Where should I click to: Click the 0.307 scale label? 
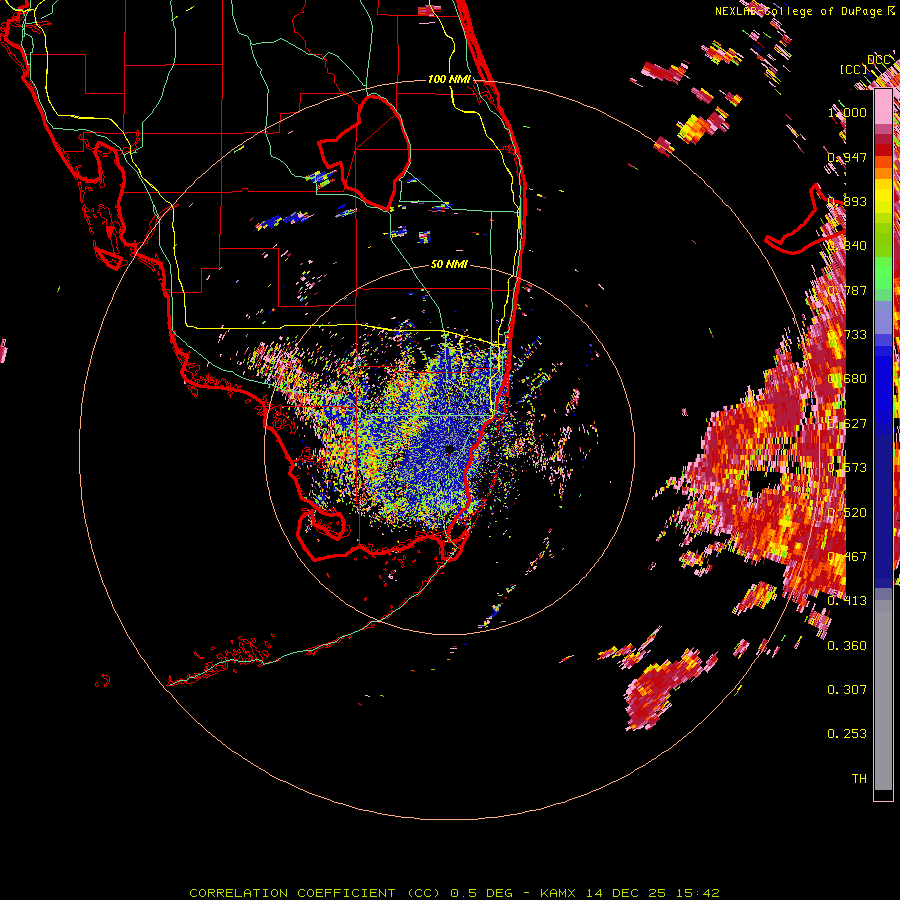click(x=847, y=690)
